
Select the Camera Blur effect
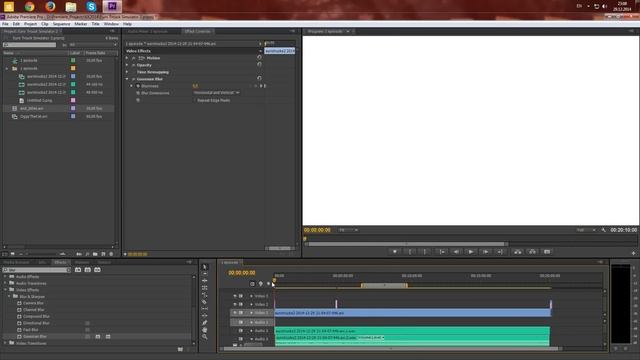pyautogui.click(x=33, y=303)
